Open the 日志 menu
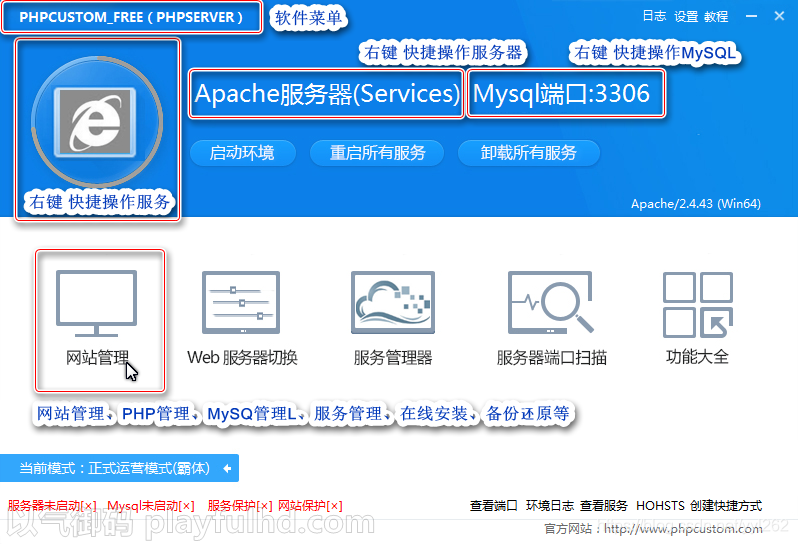 [x=654, y=16]
